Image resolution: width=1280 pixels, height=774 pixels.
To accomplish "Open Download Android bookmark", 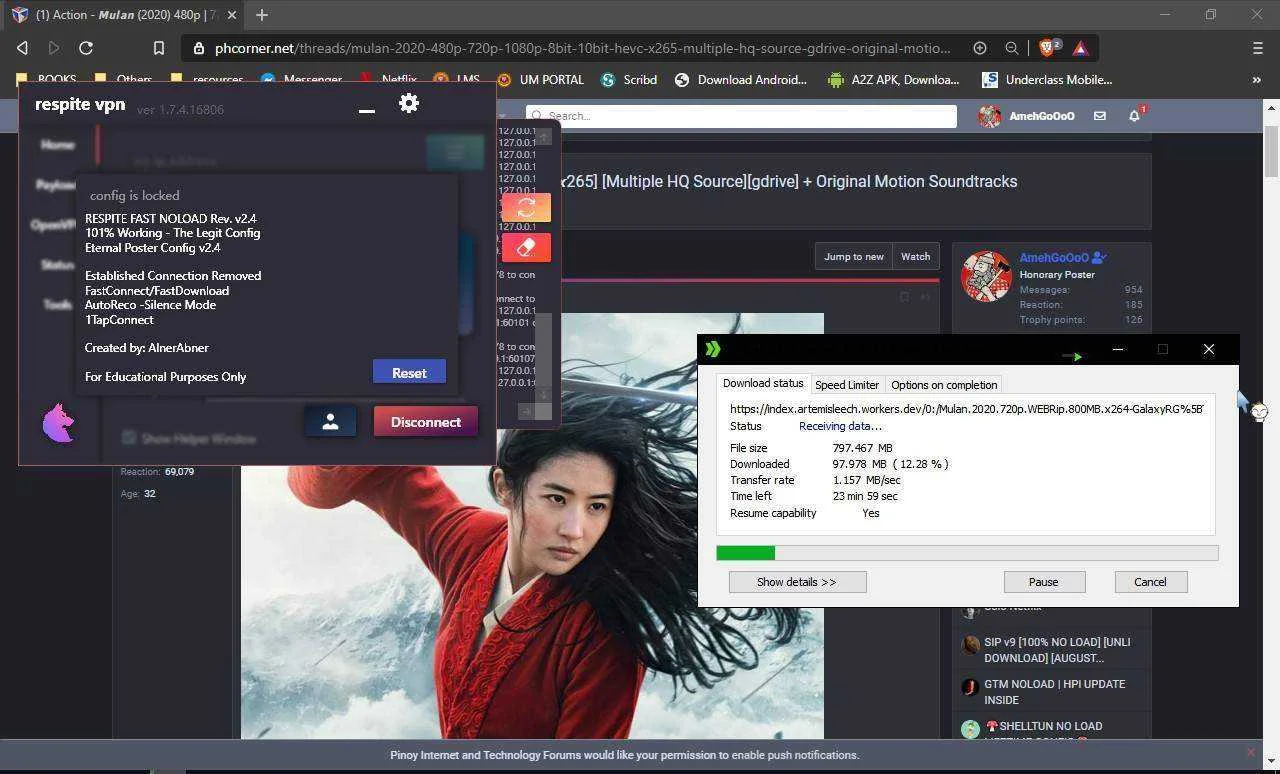I will pyautogui.click(x=741, y=80).
